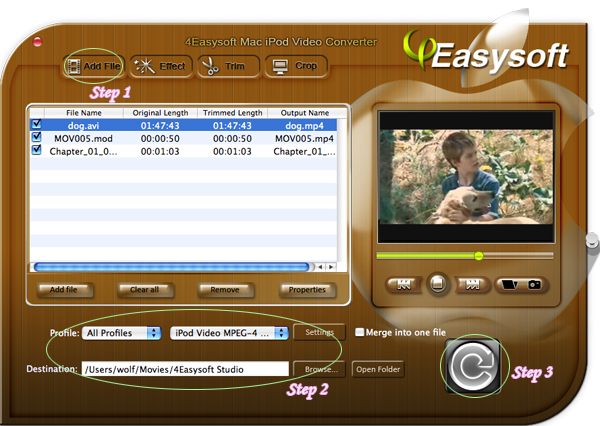The height and width of the screenshot is (426, 600).
Task: Click the Remove button
Action: click(x=225, y=290)
